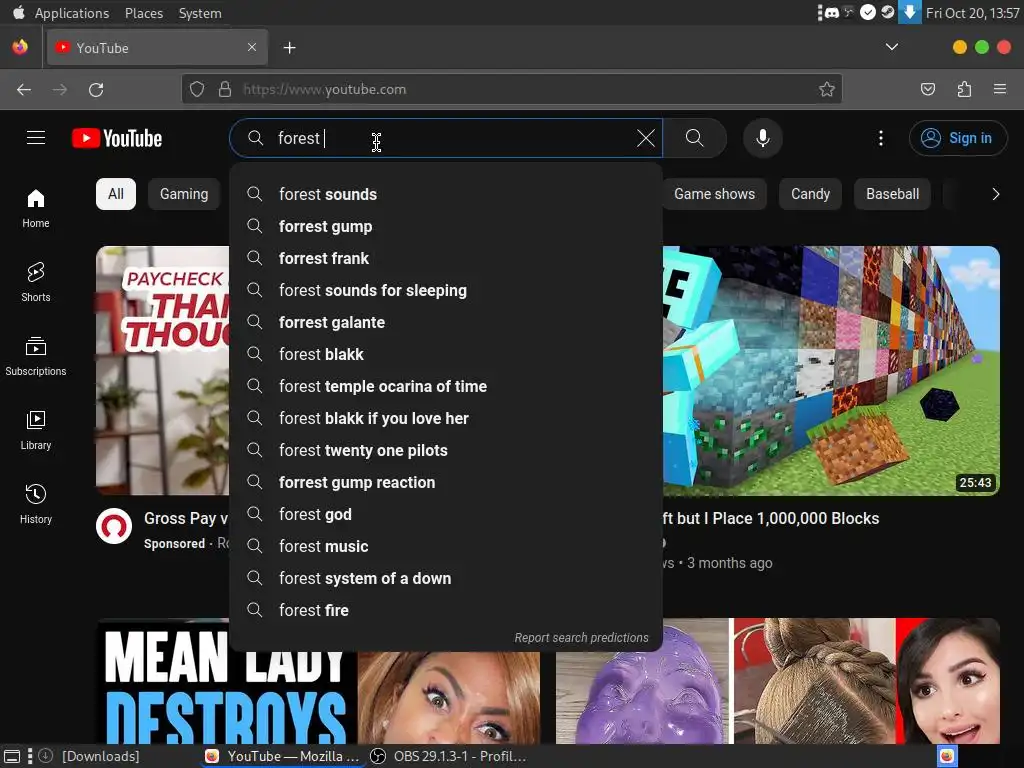
Task: Start voice search with the microphone
Action: click(762, 138)
